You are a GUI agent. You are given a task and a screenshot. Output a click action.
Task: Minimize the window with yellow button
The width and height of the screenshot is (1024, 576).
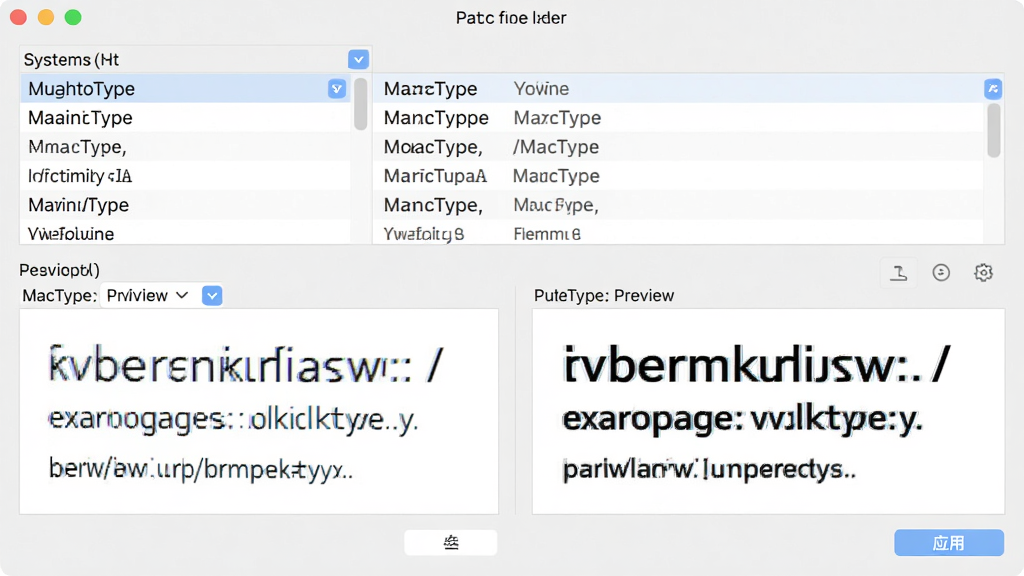pos(46,18)
